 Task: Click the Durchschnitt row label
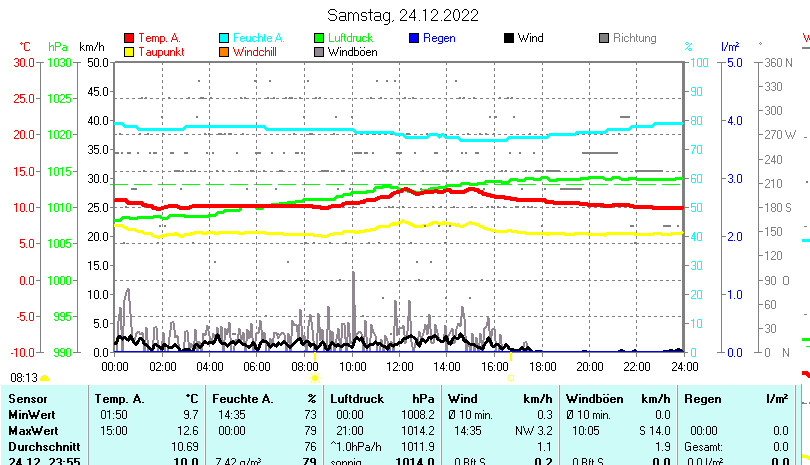(x=40, y=446)
